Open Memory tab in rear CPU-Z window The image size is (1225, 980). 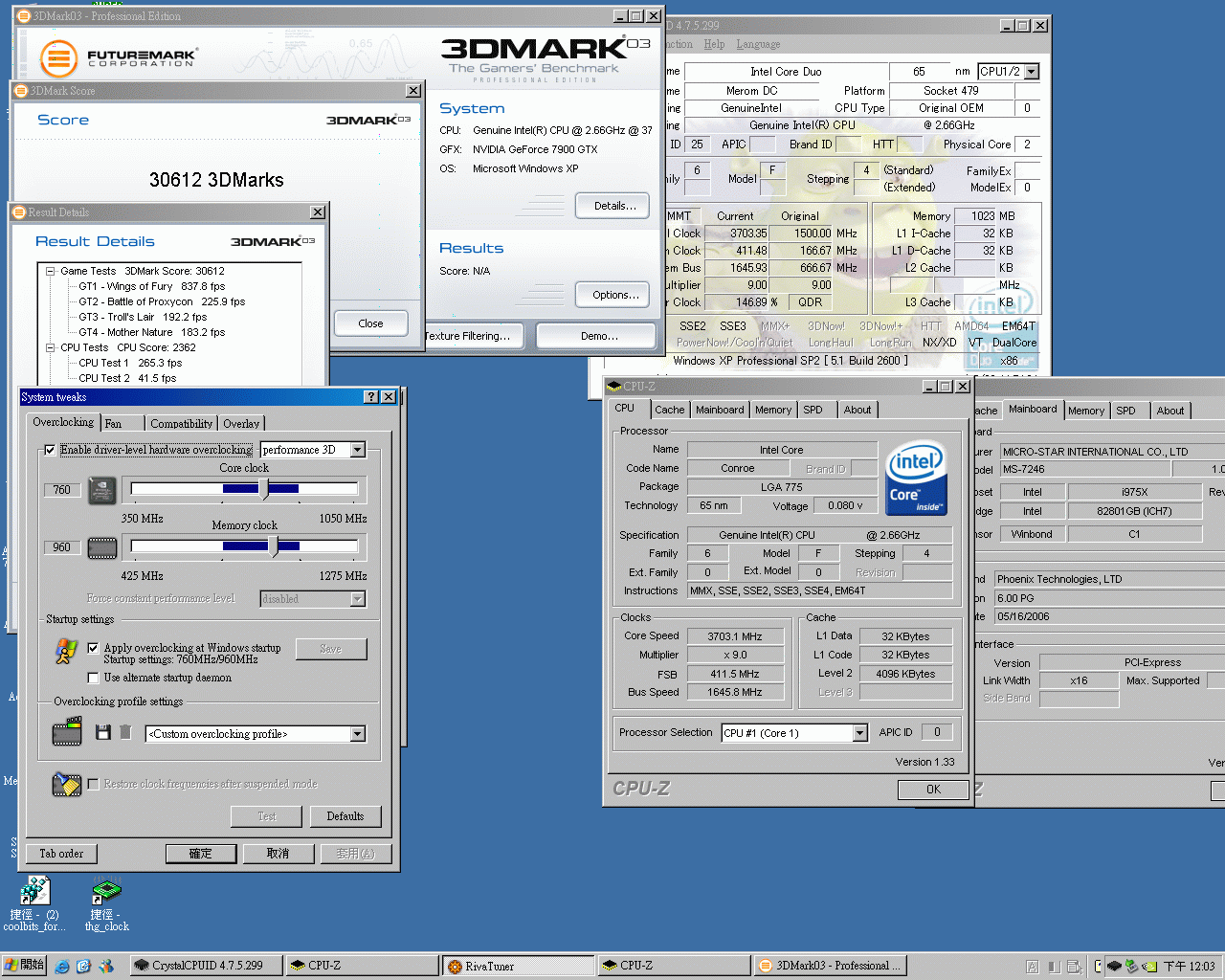1086,411
